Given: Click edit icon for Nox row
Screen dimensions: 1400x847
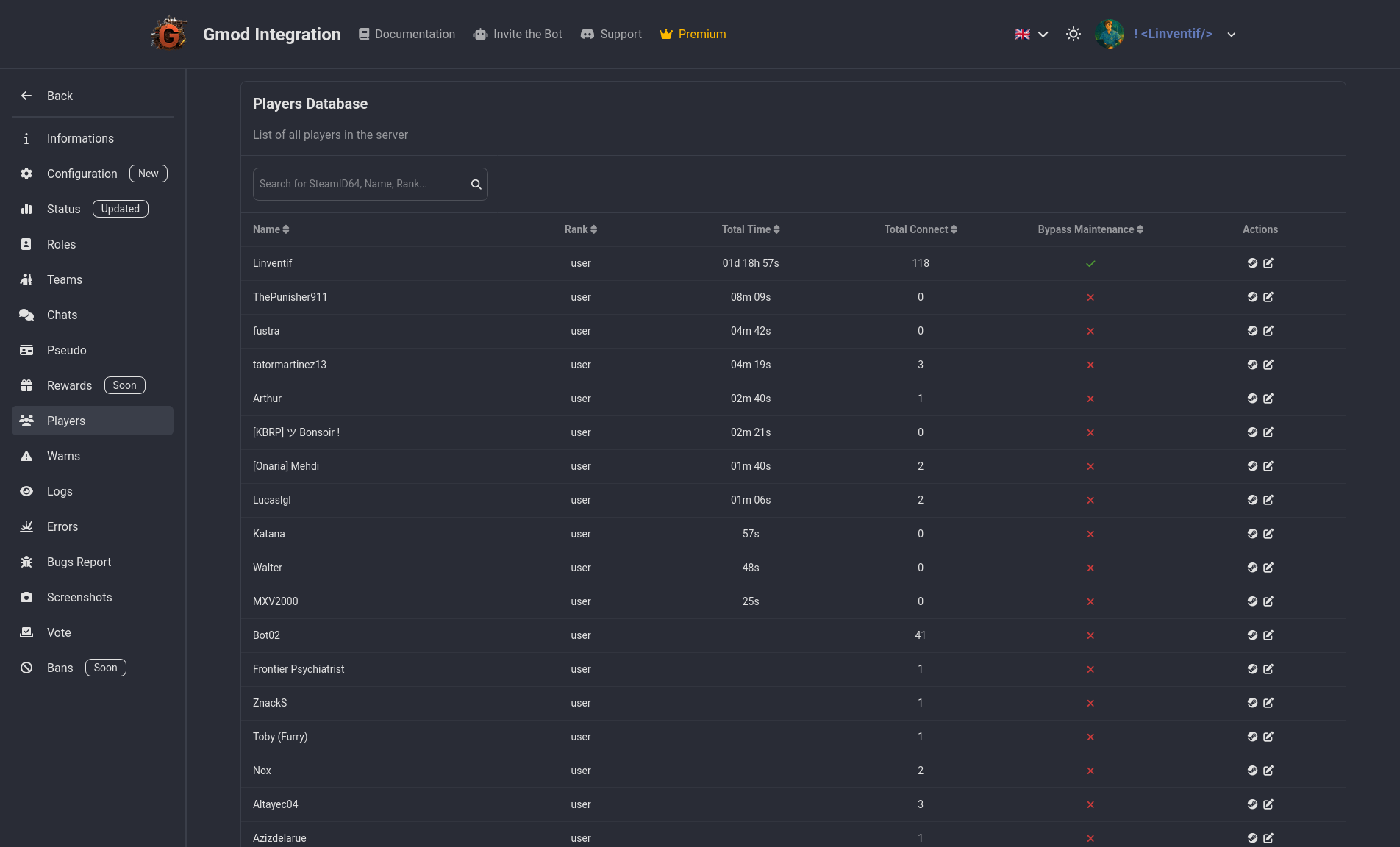Looking at the screenshot, I should 1268,771.
